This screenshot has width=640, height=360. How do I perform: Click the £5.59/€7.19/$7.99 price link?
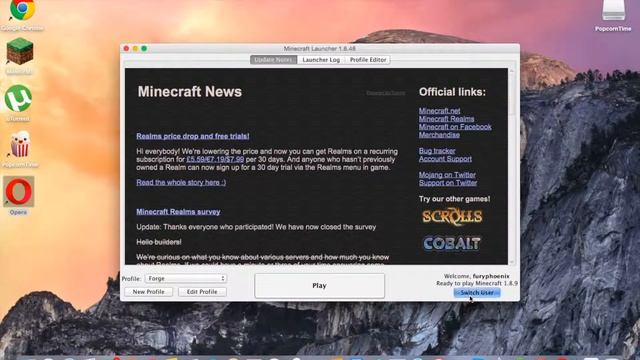pyautogui.click(x=215, y=159)
